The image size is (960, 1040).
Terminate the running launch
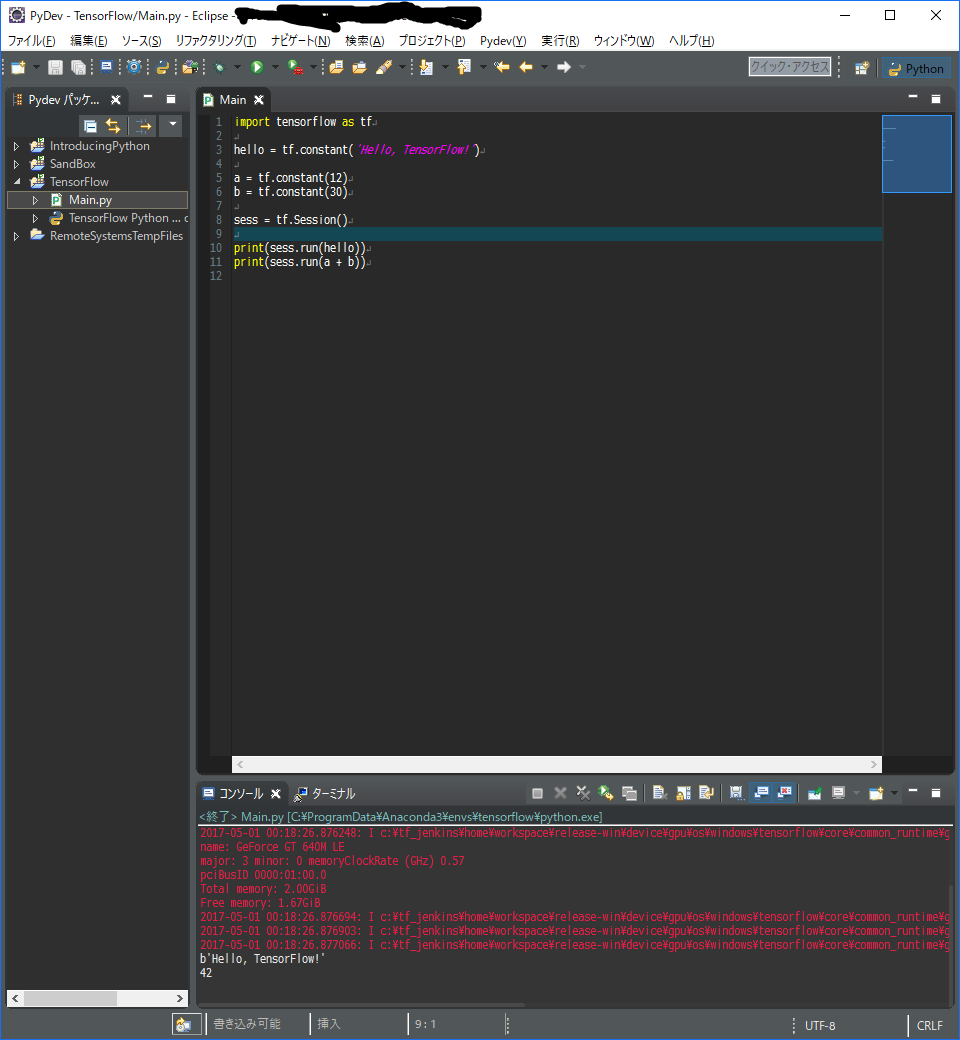pos(536,793)
